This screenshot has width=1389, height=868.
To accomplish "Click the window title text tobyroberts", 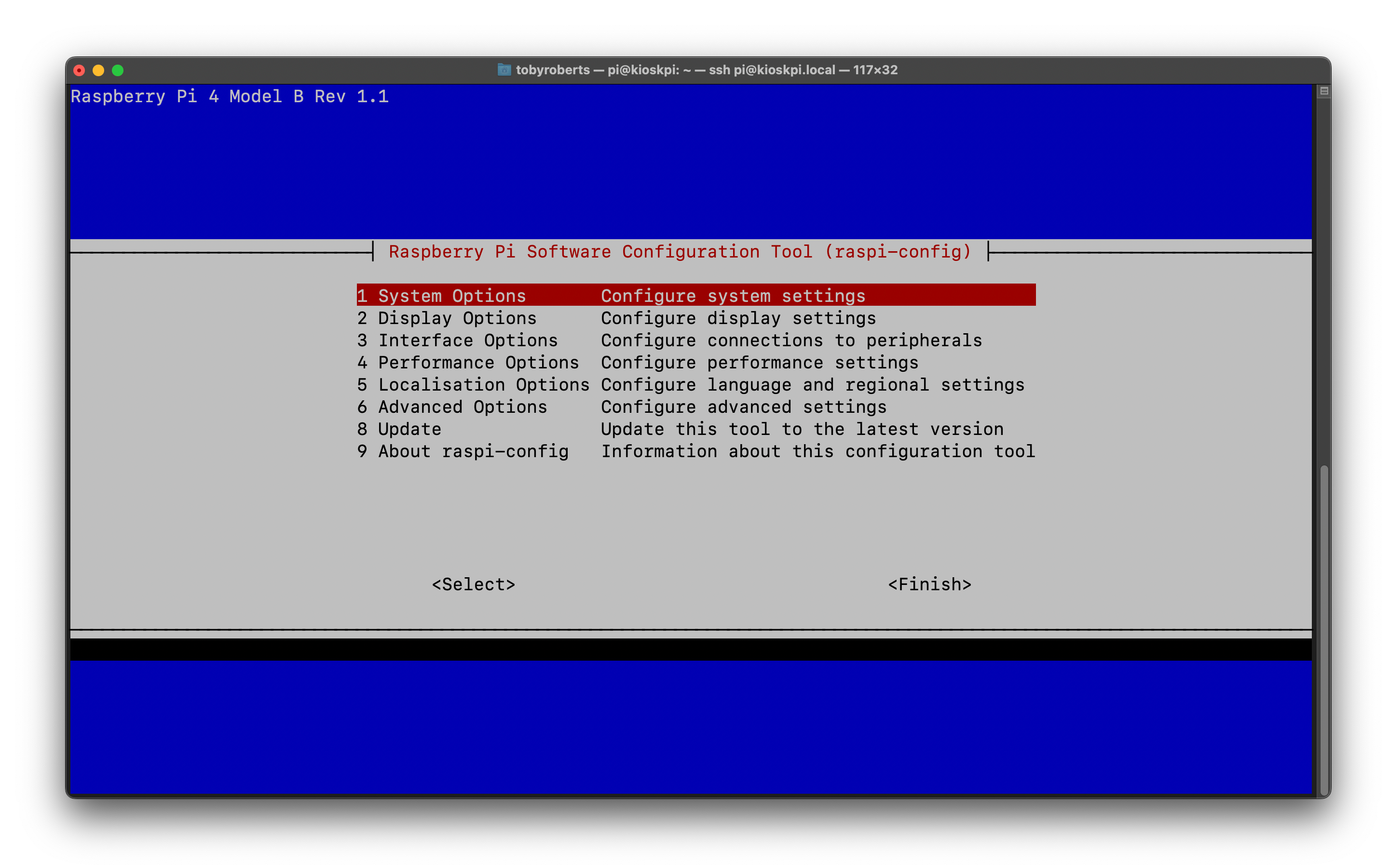I will 552,70.
